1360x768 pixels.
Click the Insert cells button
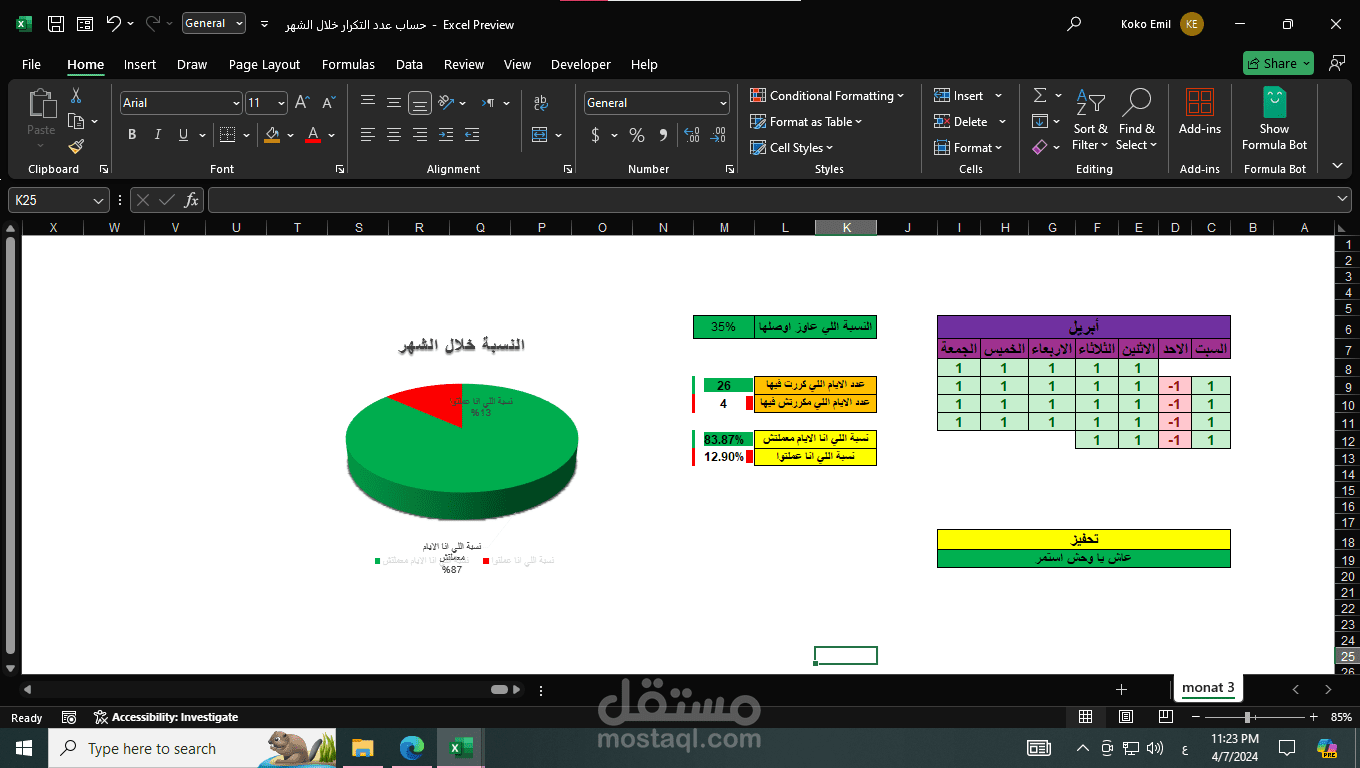coord(958,96)
